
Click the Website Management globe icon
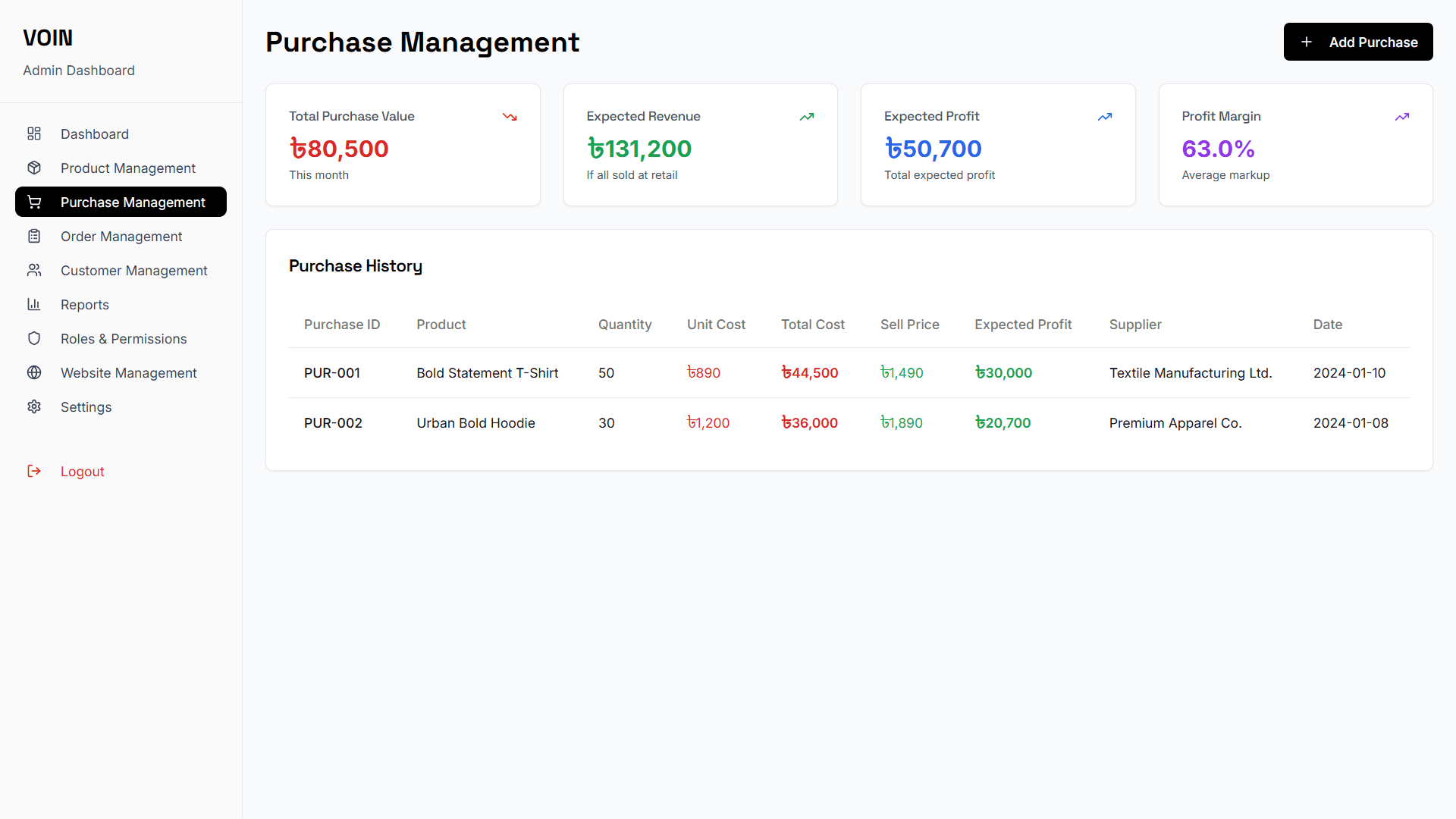(x=34, y=372)
